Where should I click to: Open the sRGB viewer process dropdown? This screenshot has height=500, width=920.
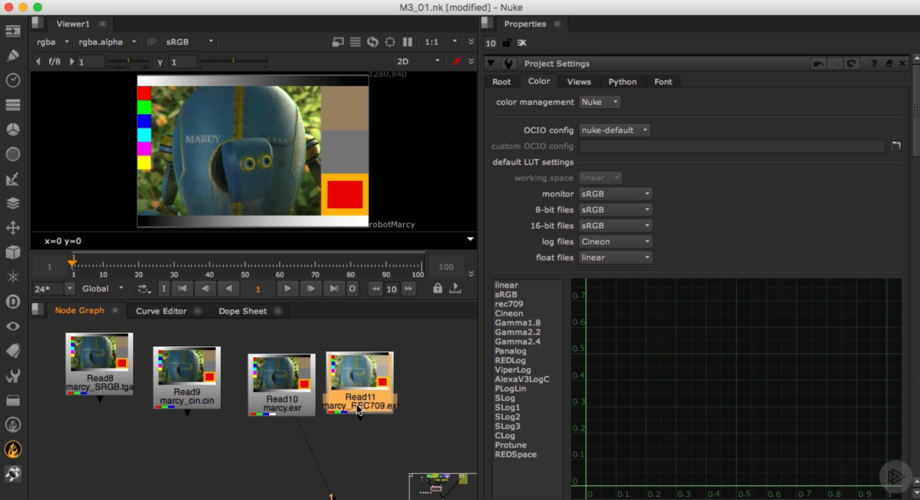coord(189,42)
